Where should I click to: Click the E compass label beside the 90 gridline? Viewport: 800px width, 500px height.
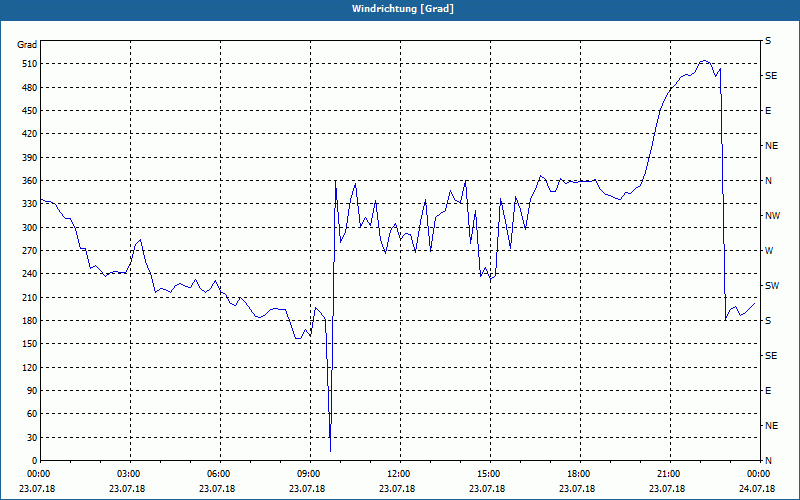pos(768,391)
